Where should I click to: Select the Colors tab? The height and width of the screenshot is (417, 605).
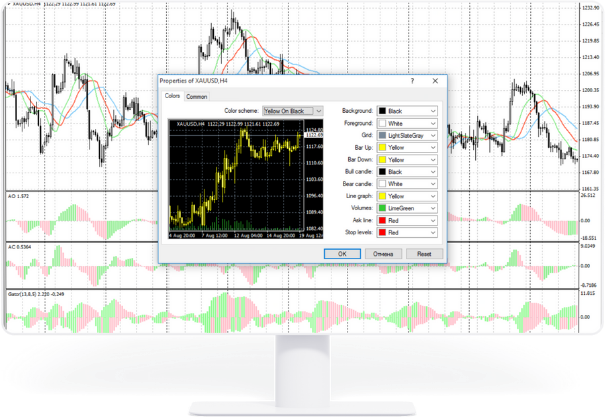[172, 96]
